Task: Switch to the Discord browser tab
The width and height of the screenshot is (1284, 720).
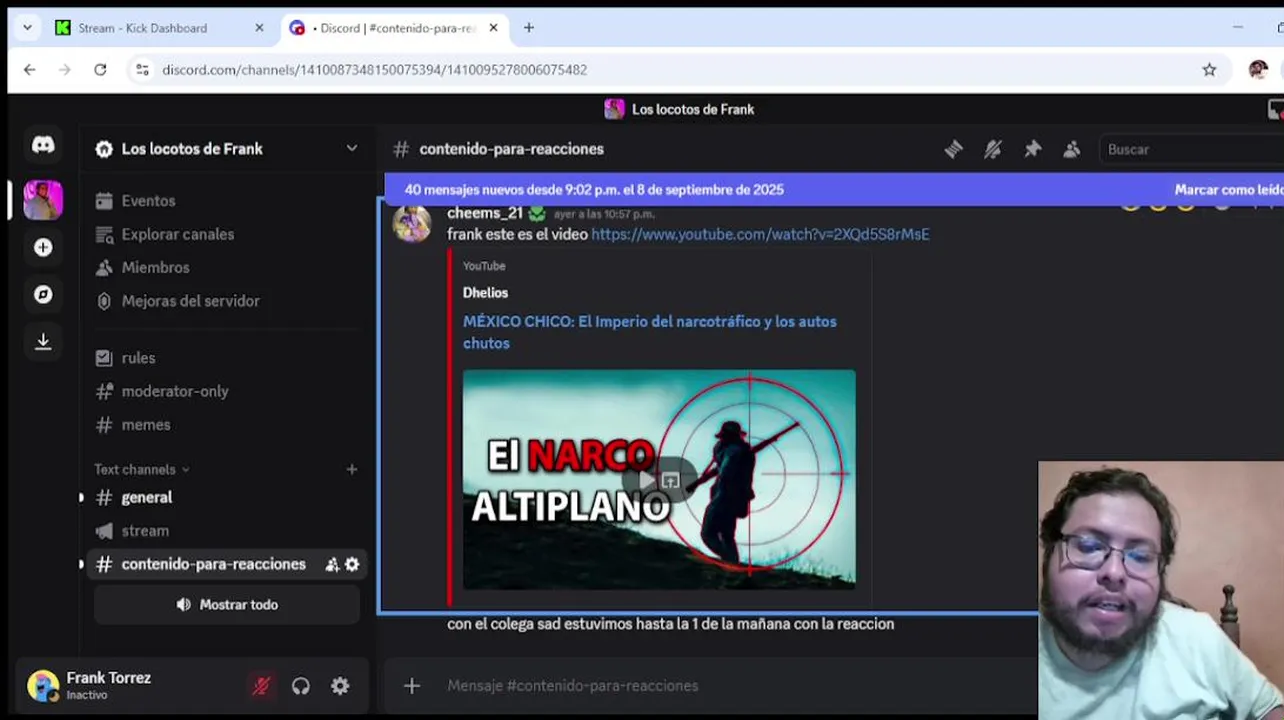Action: click(x=394, y=28)
